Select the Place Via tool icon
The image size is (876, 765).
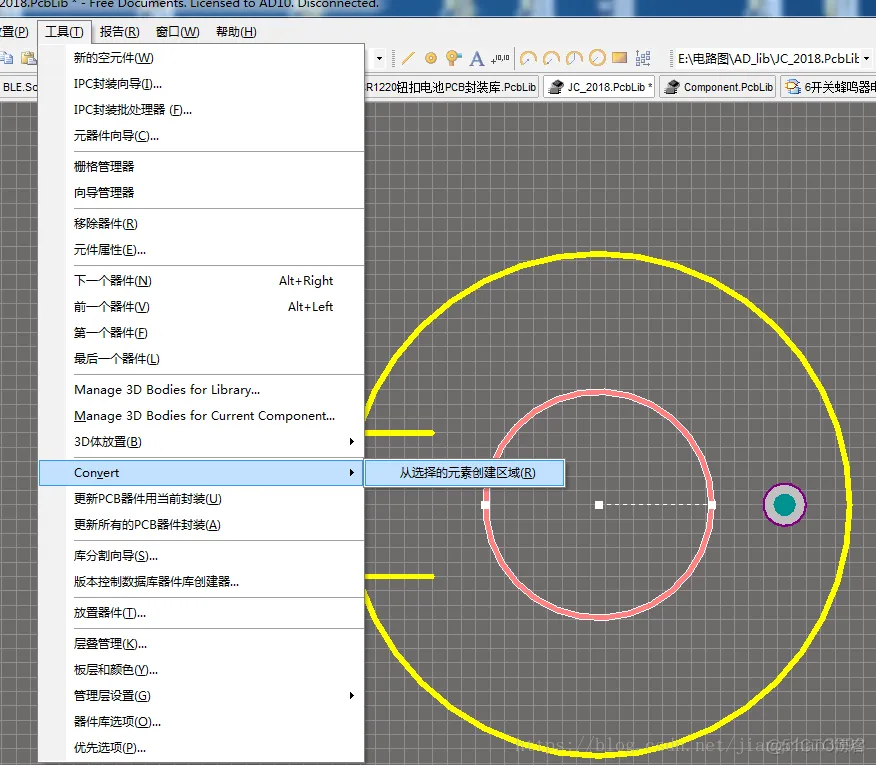[453, 58]
